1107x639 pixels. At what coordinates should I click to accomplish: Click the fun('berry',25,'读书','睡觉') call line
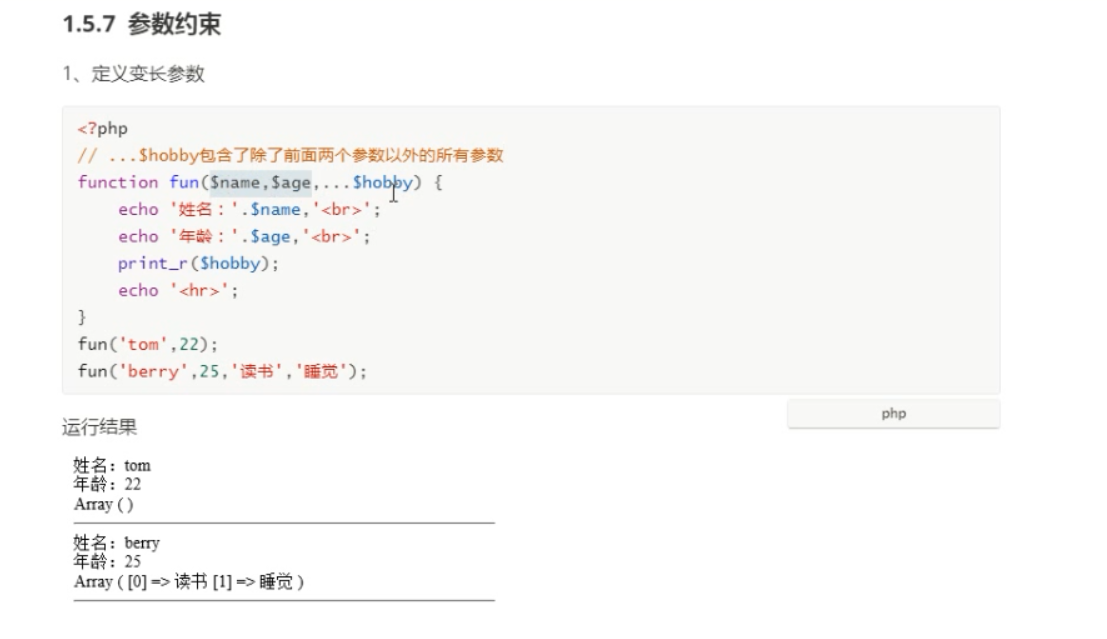[x=222, y=371]
